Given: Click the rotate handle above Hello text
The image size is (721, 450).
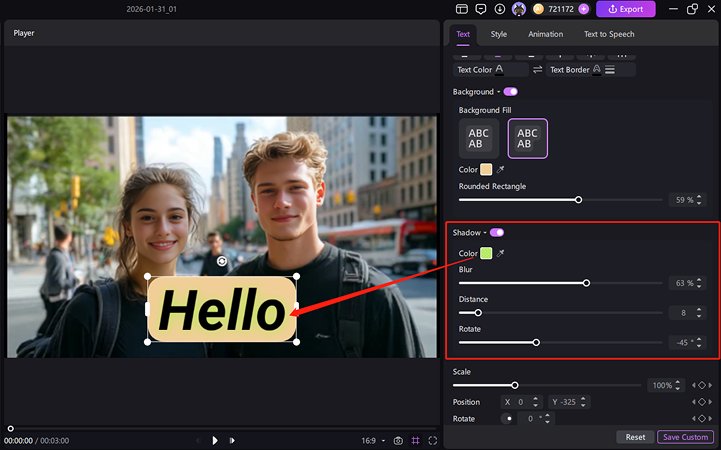Looking at the screenshot, I should (x=222, y=261).
